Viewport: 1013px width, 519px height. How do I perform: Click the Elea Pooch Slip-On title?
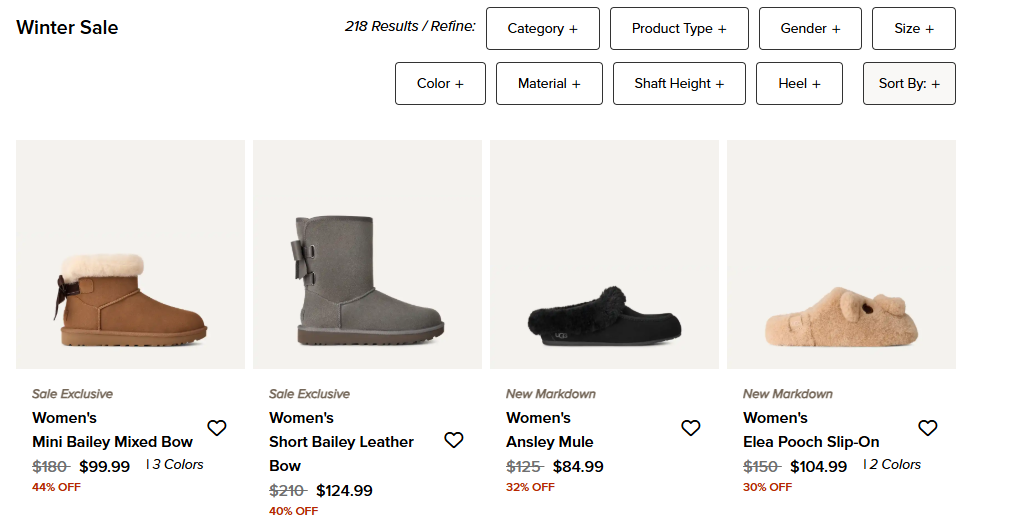click(x=811, y=442)
